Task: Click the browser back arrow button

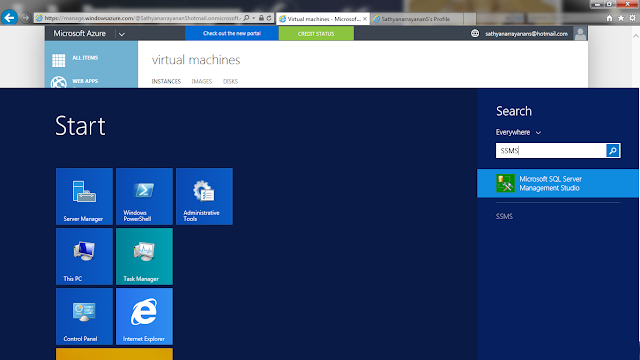Action: pos(9,18)
